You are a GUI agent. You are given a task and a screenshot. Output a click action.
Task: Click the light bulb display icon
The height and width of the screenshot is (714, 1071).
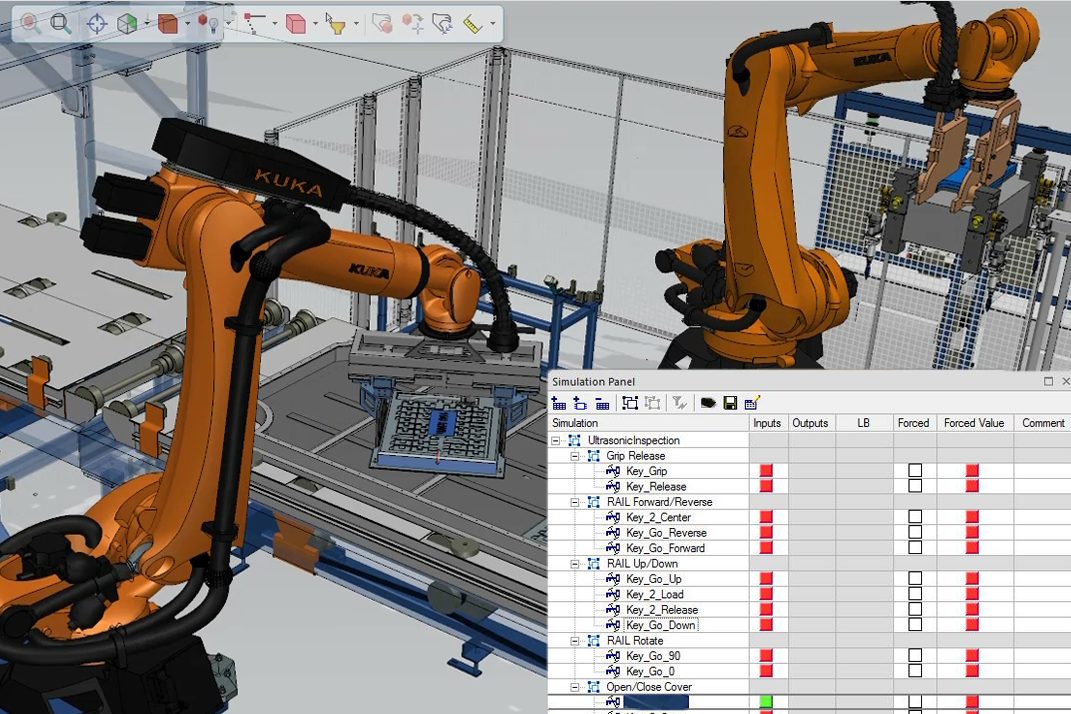click(208, 24)
